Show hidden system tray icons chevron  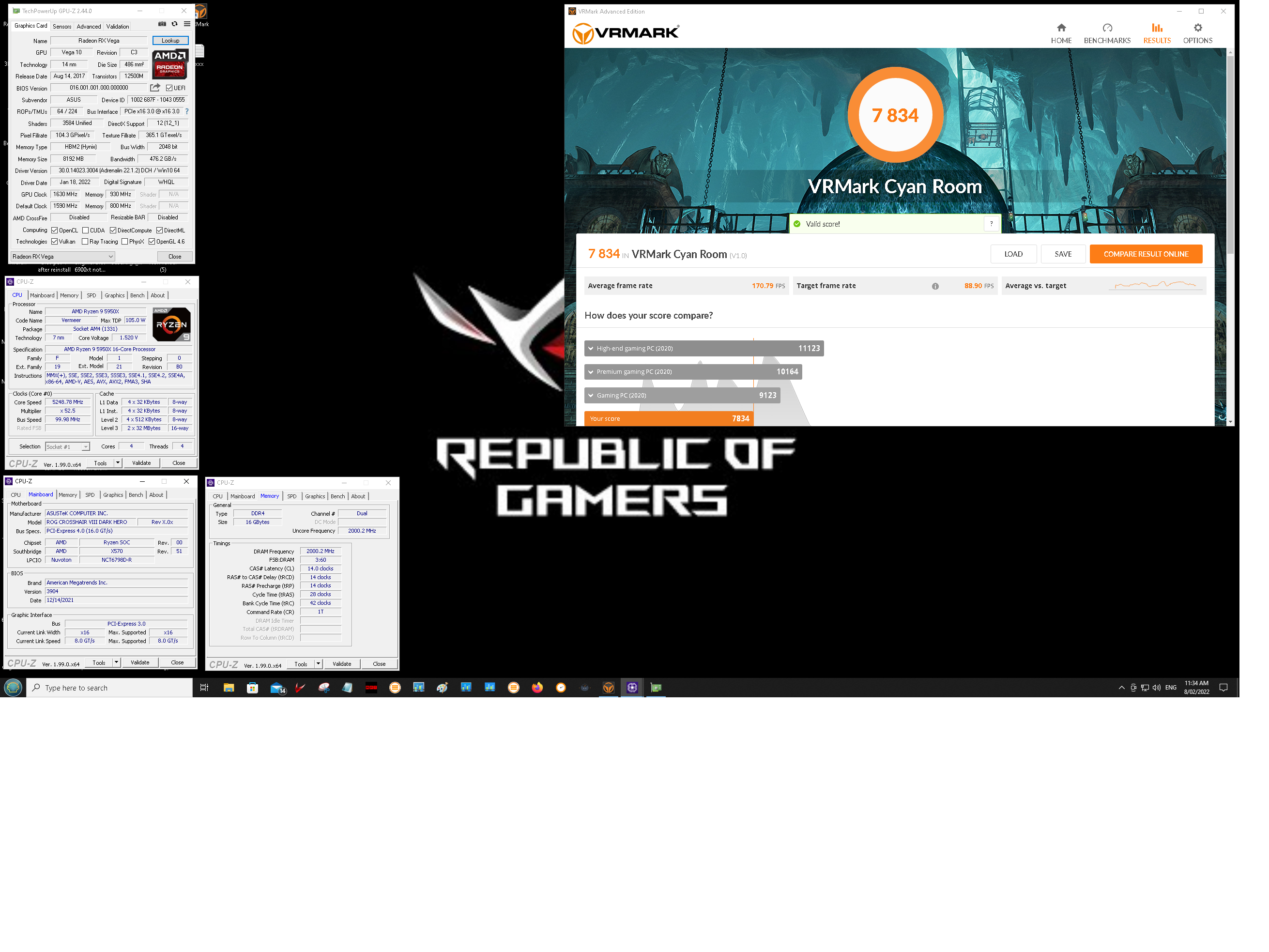(1121, 688)
